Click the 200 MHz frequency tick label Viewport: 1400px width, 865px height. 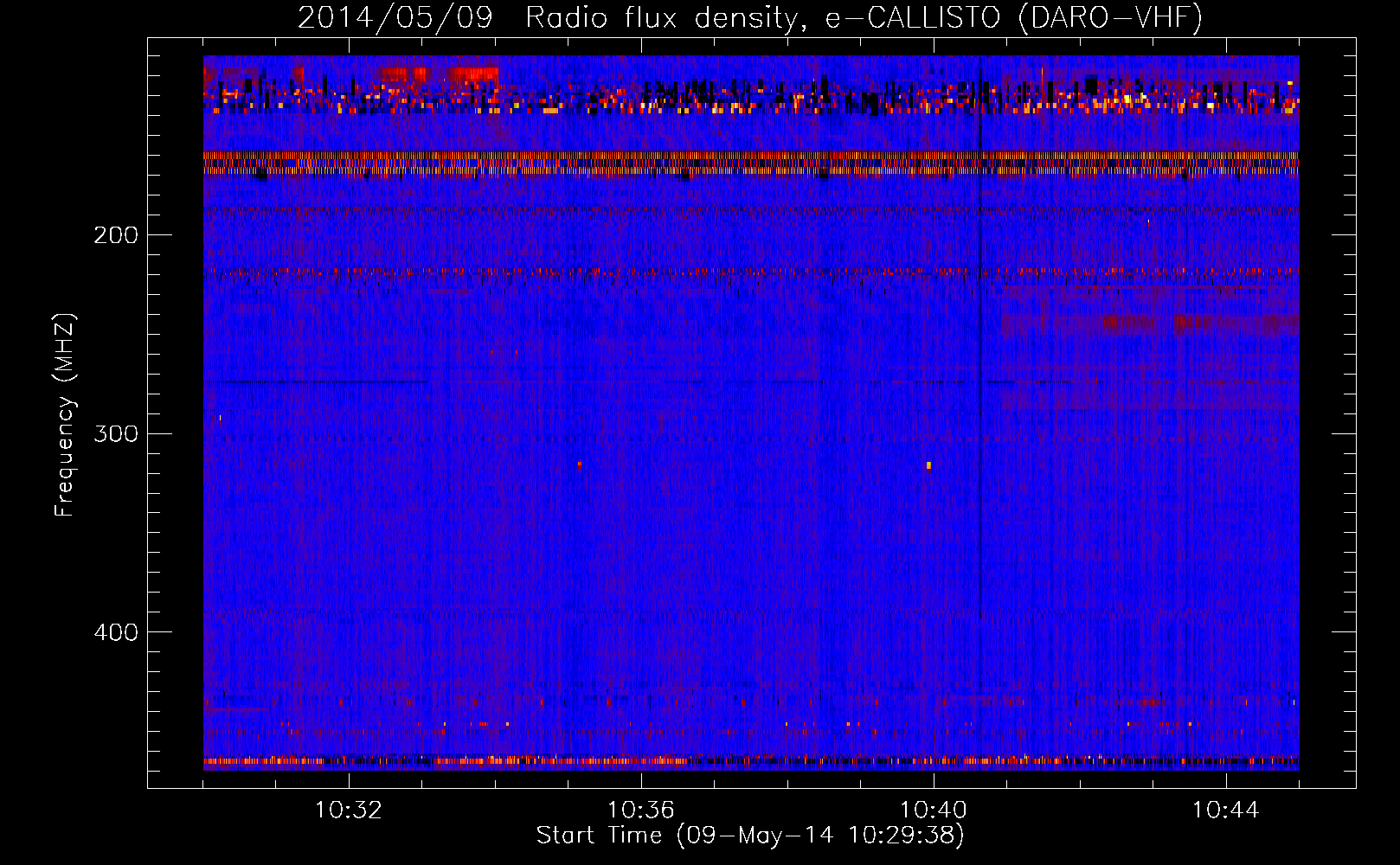coord(116,235)
